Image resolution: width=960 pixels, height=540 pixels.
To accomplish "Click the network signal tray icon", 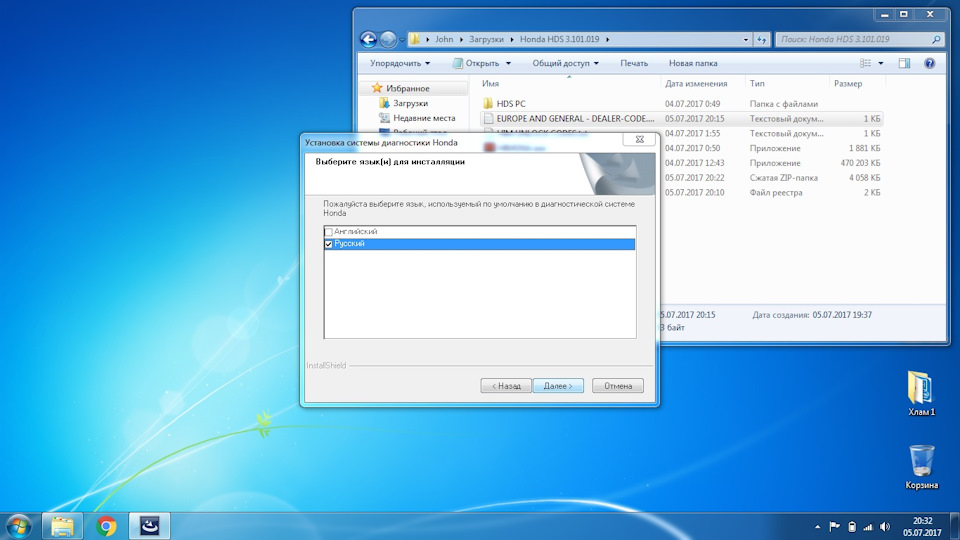I will (868, 527).
